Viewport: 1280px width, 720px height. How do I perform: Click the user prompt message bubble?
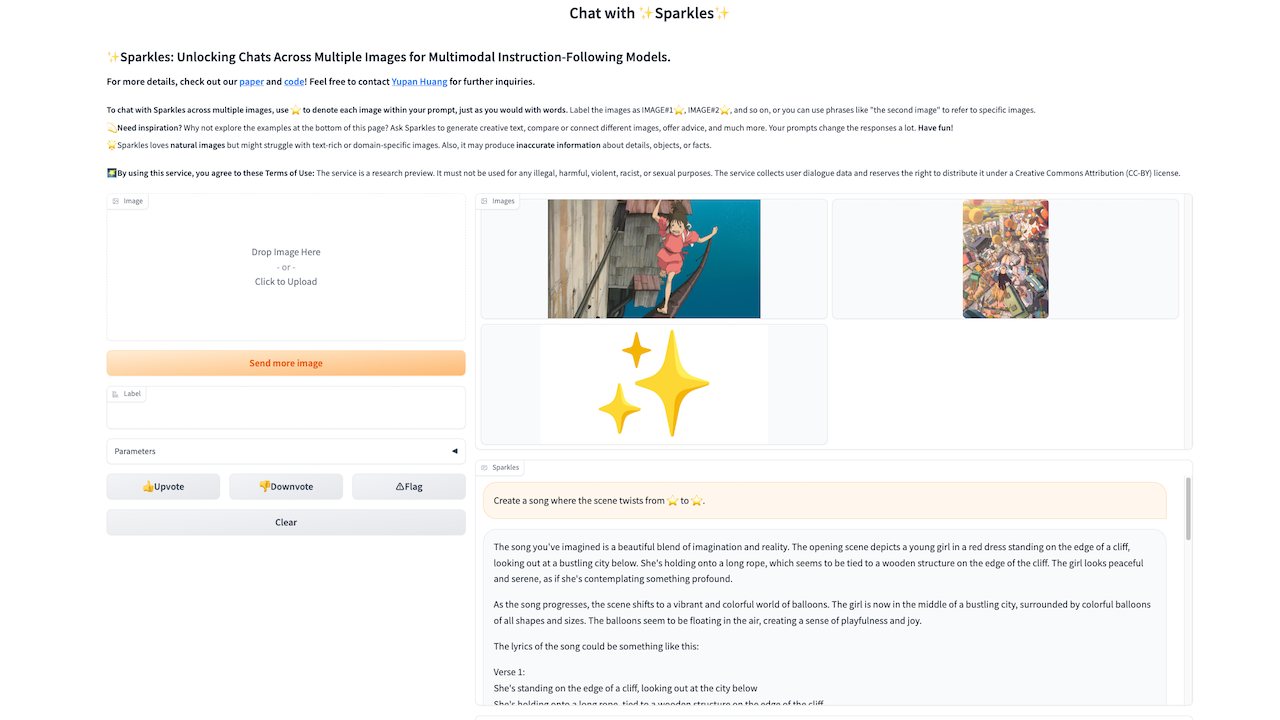click(825, 500)
